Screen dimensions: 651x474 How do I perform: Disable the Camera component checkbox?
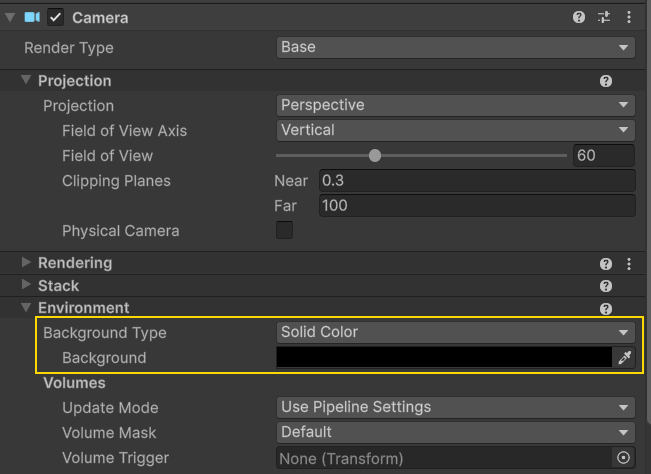(x=56, y=17)
